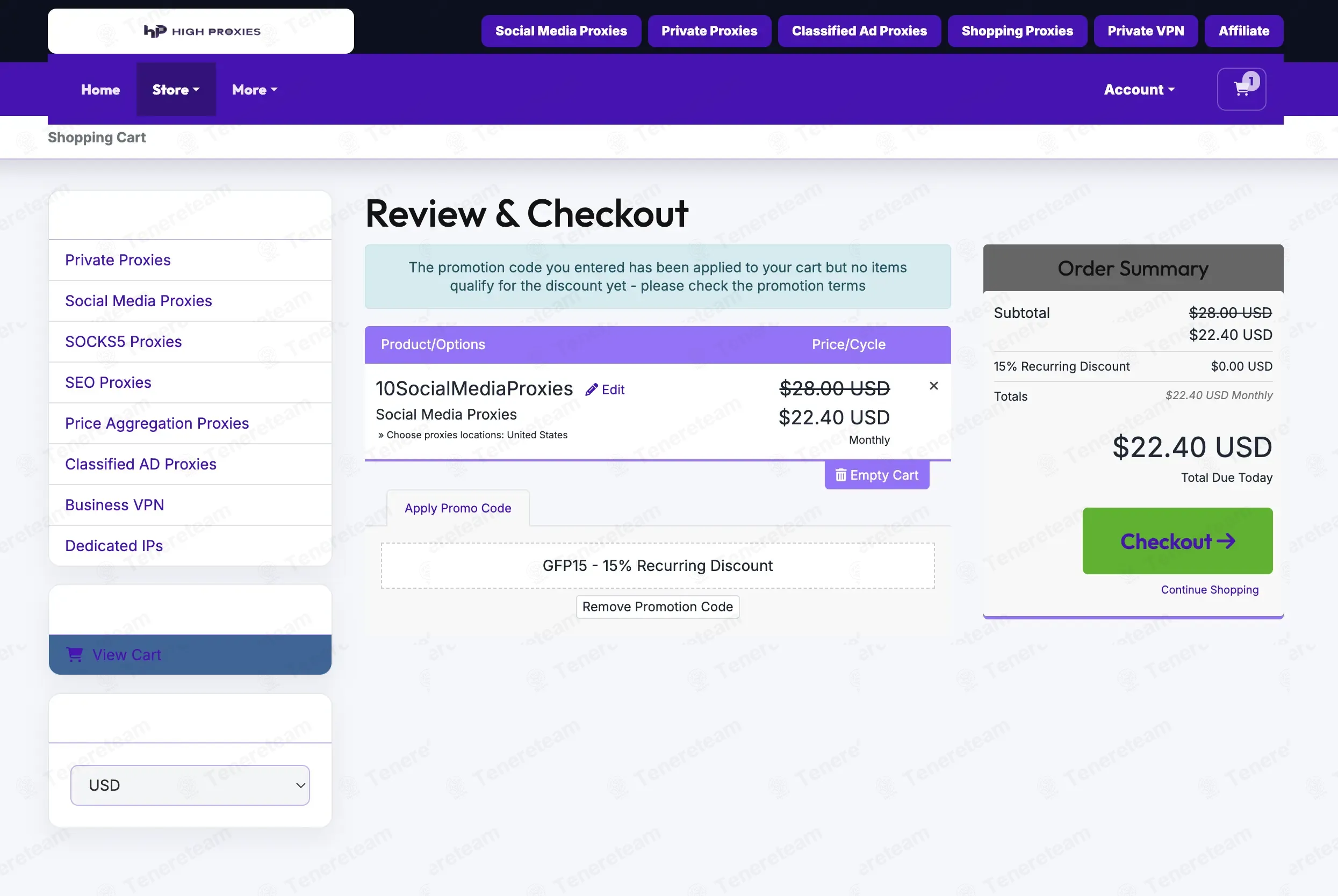Viewport: 1338px width, 896px height.
Task: Click the pencil Edit icon for 10SocialMediaProxies
Action: point(592,389)
